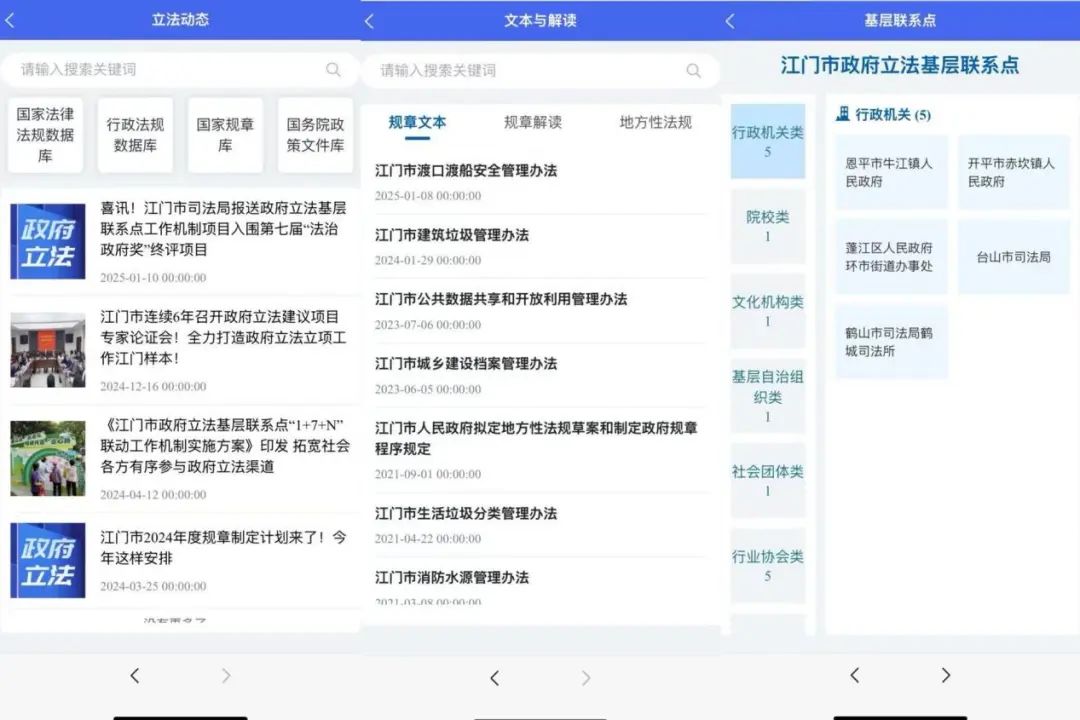This screenshot has height=720, width=1080.
Task: Focus the search field in 立法动态 panel
Action: (165, 69)
